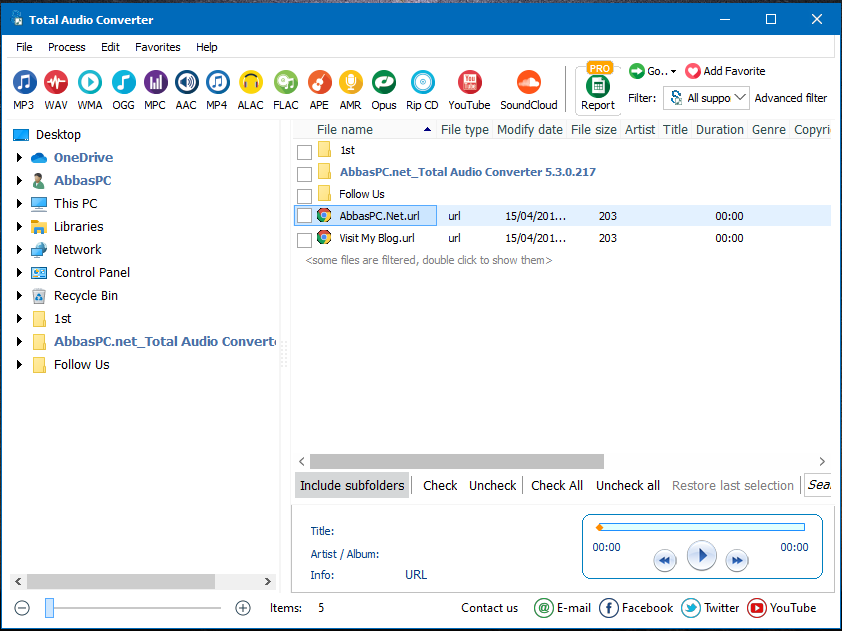This screenshot has height=631, width=842.
Task: Click the audio player progress bar
Action: point(701,527)
